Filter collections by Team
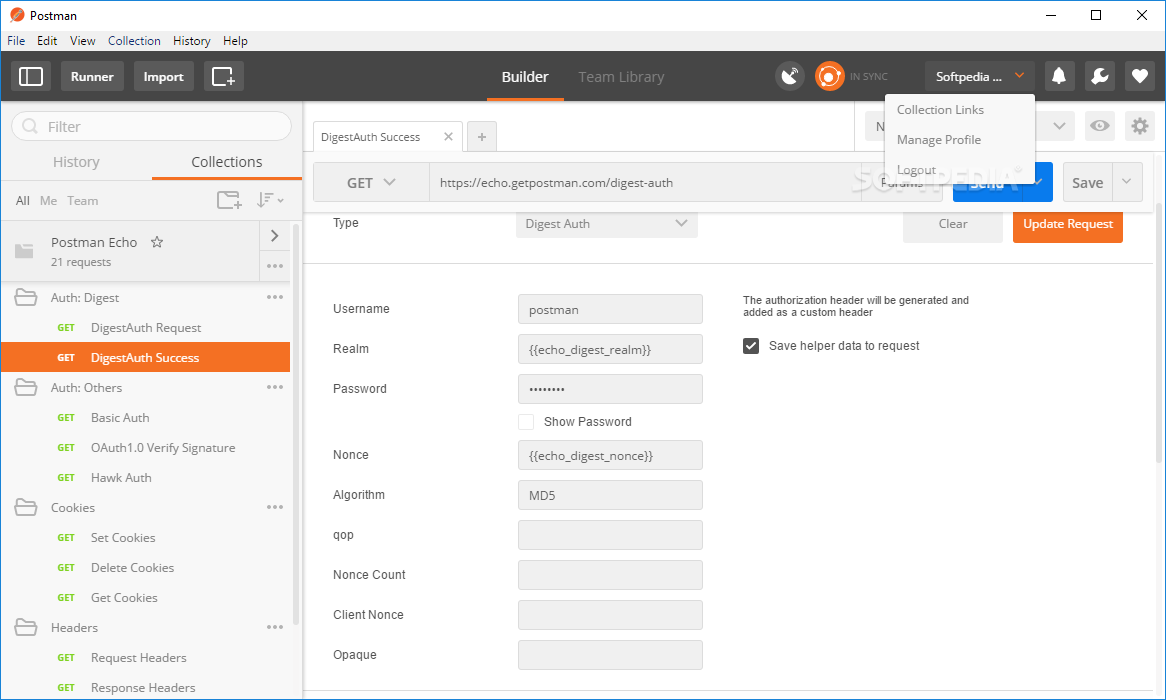Screen dimensions: 1166x700 point(83,201)
